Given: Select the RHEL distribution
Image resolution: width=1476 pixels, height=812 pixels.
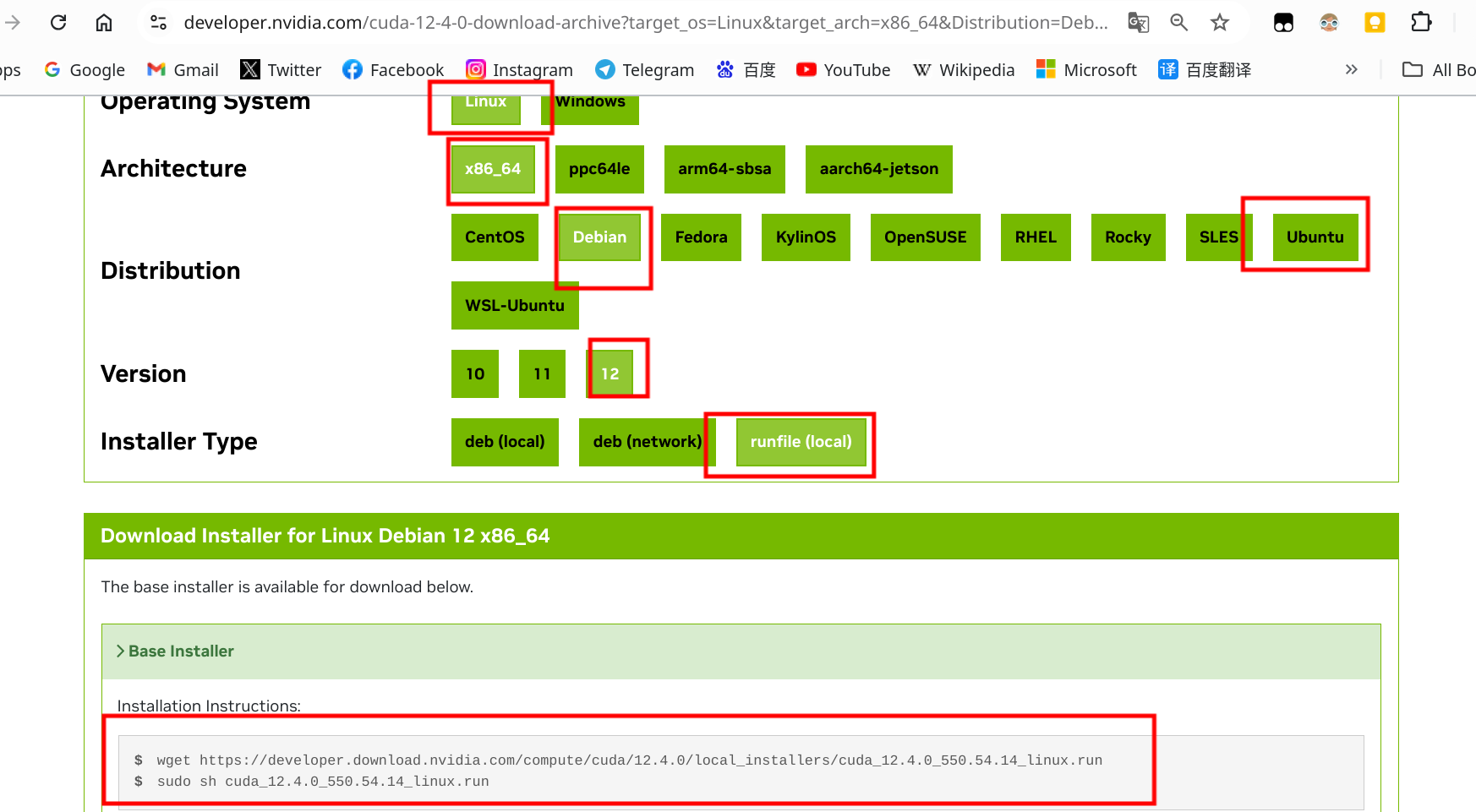Looking at the screenshot, I should pos(1036,237).
